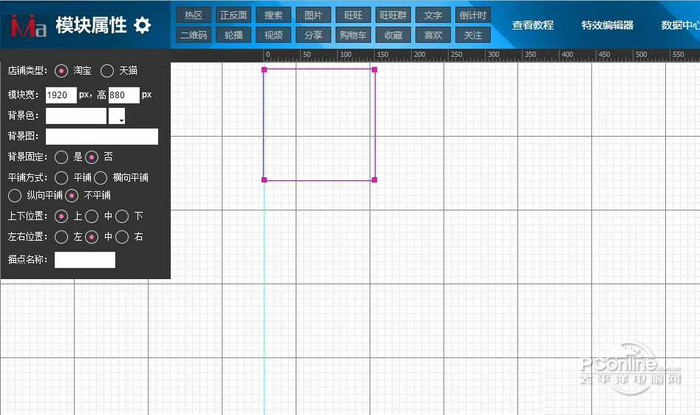
Task: Set vertical position to 下
Action: (x=122, y=216)
